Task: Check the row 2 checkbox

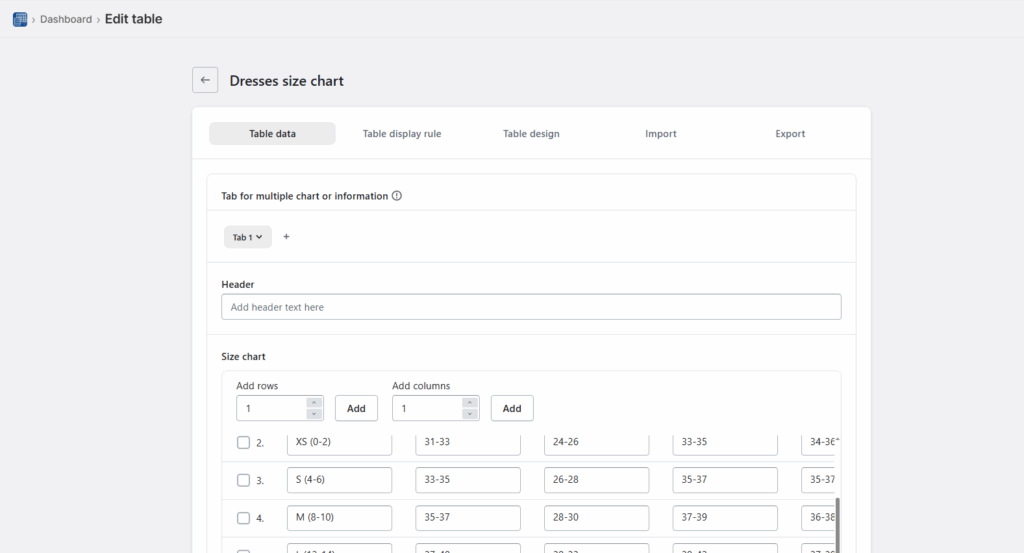Action: click(x=243, y=442)
